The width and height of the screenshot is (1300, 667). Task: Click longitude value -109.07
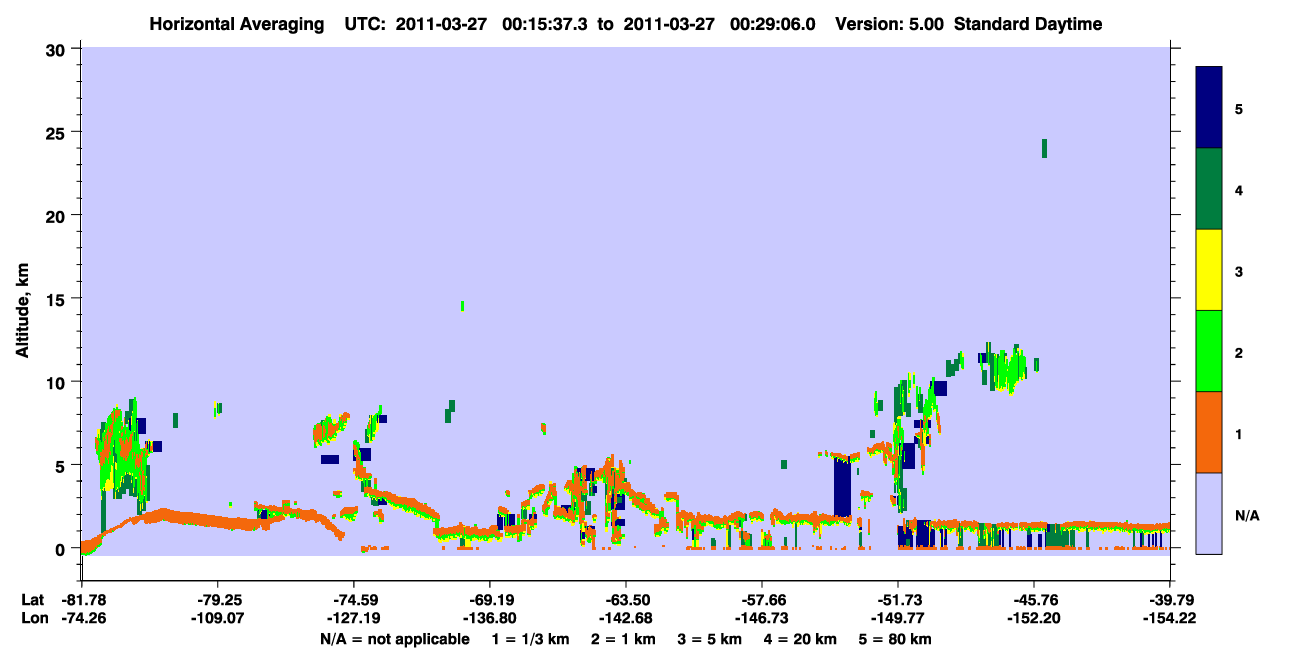218,618
